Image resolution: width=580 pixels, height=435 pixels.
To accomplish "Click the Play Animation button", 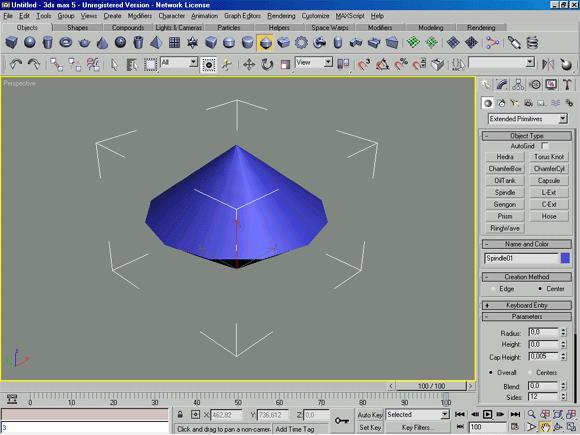I will click(x=488, y=414).
